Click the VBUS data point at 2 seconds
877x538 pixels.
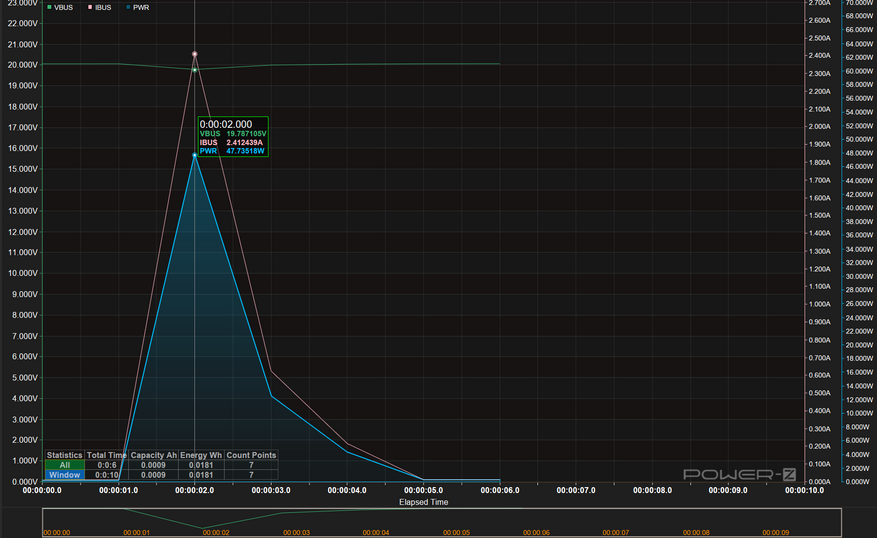click(x=195, y=70)
